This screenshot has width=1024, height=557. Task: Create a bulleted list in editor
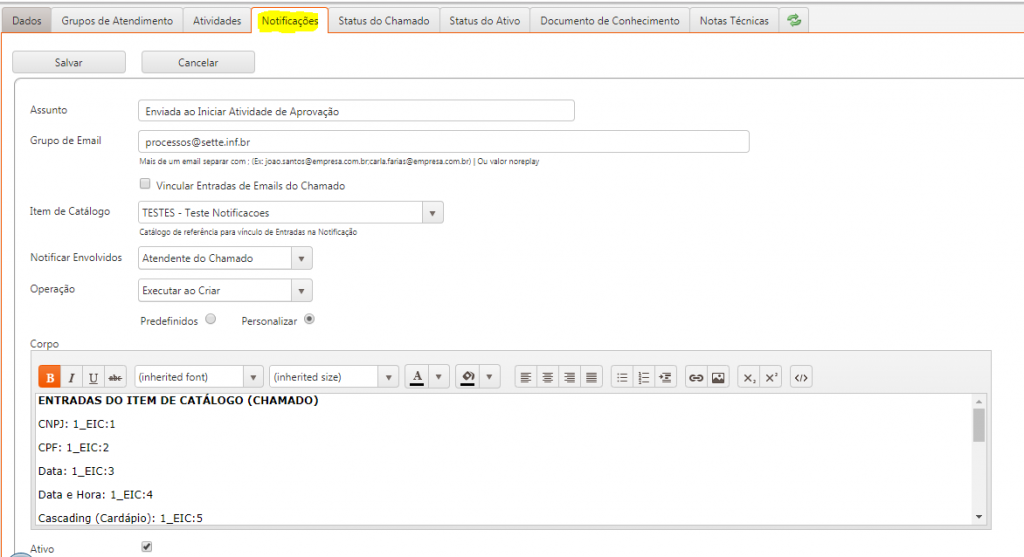pyautogui.click(x=622, y=377)
